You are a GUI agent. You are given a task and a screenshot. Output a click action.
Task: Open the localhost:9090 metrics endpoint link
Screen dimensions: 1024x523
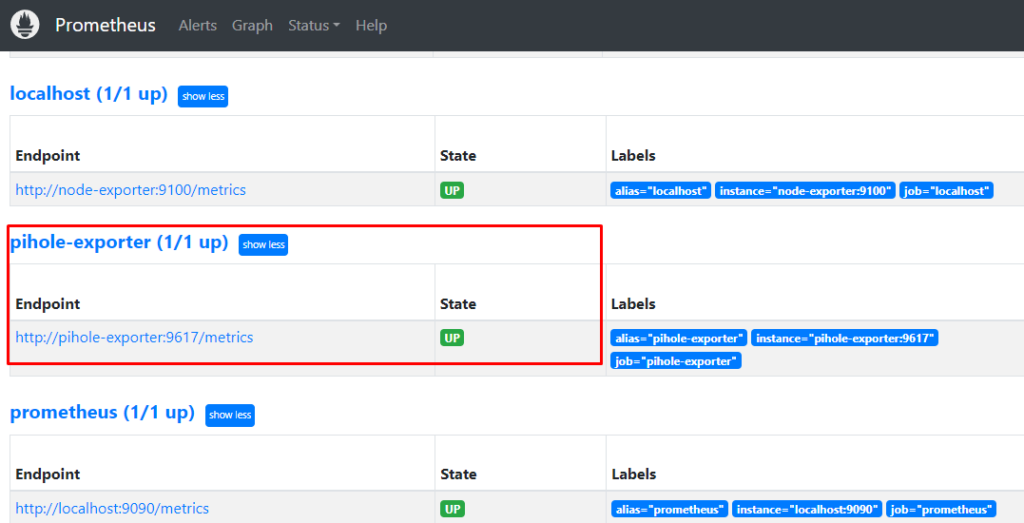(x=112, y=509)
